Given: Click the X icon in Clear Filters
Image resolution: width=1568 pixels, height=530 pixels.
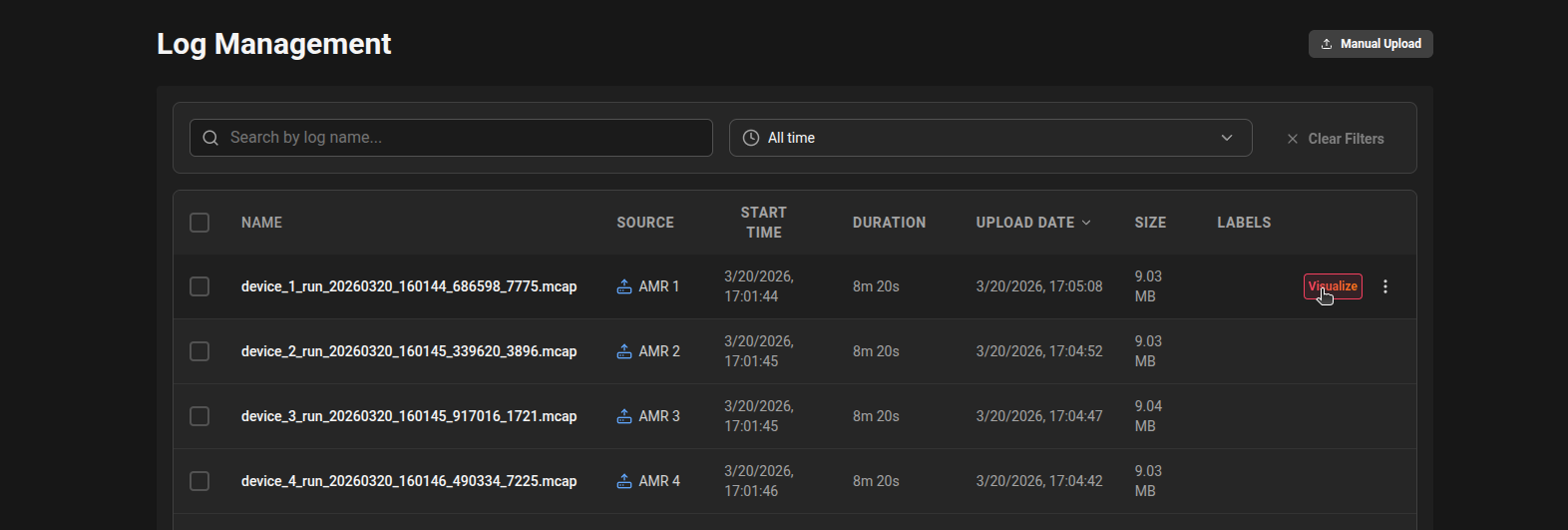Looking at the screenshot, I should (x=1293, y=139).
